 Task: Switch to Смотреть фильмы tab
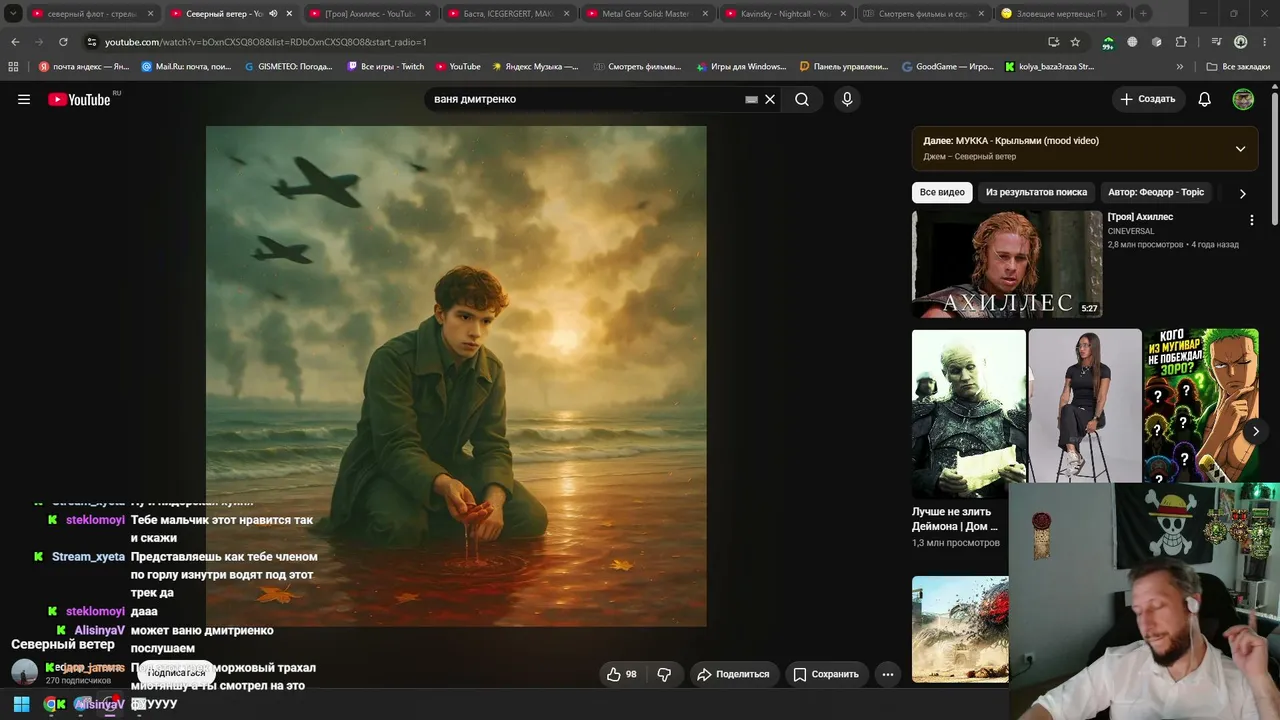[923, 14]
